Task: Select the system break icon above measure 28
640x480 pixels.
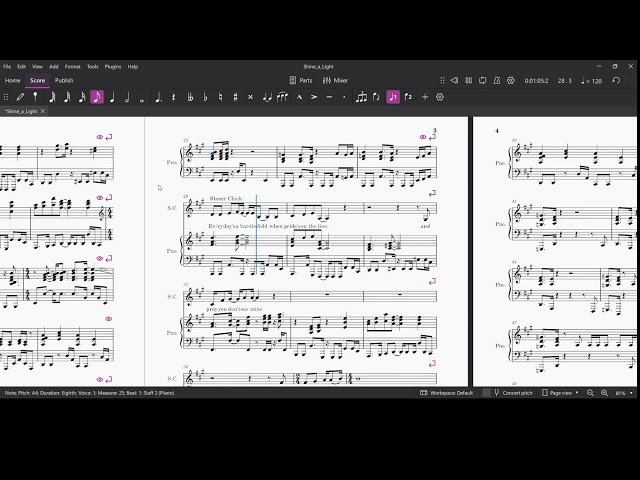Action: (432, 193)
